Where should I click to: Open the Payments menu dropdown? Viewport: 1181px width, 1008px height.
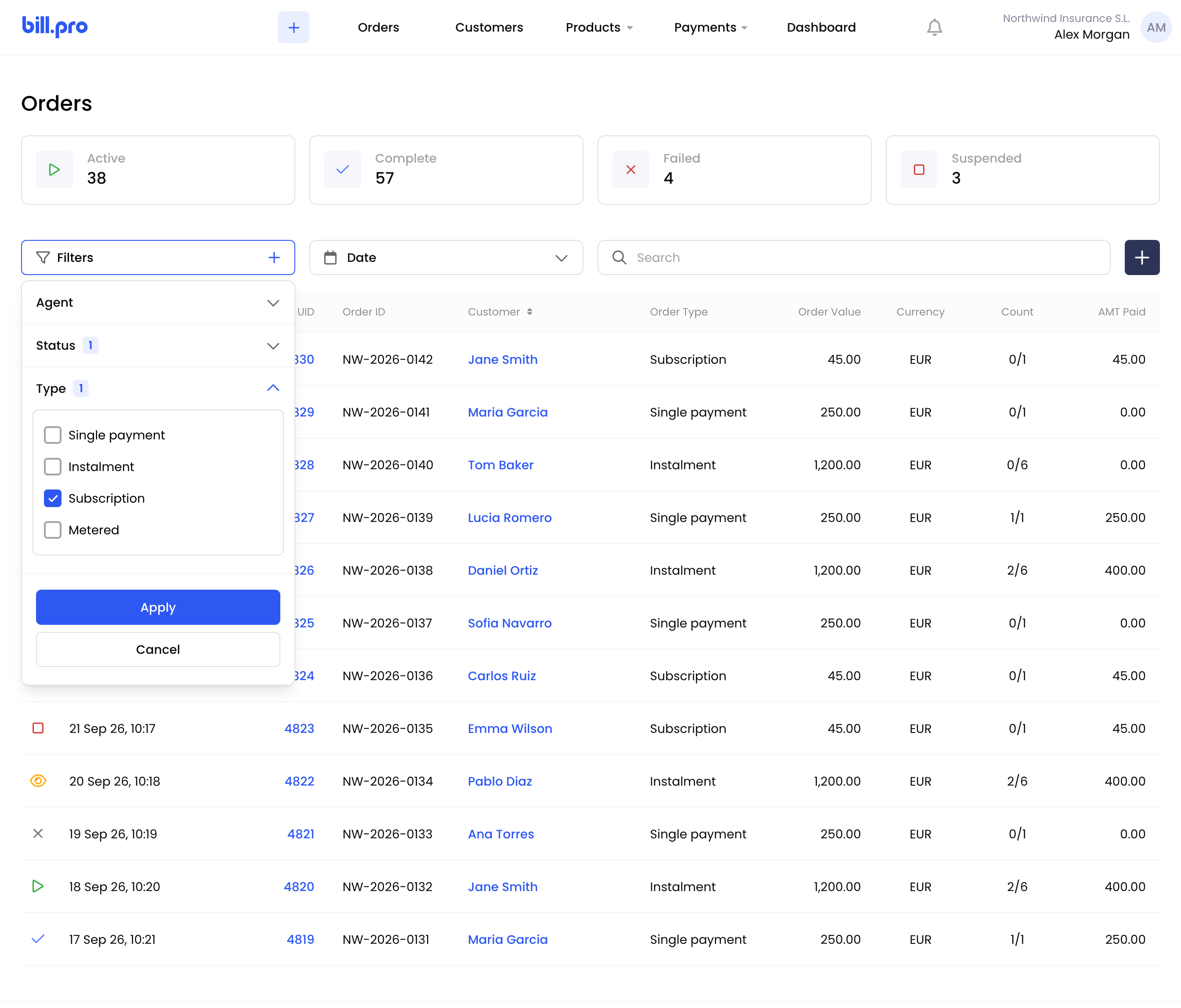coord(710,27)
